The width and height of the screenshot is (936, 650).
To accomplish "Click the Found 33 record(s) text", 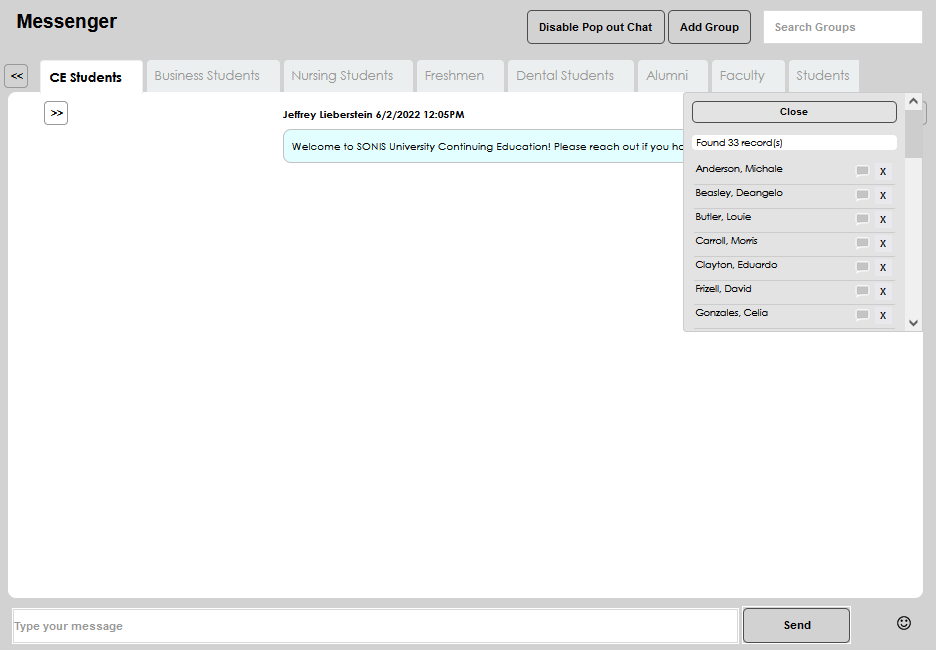I will 739,143.
